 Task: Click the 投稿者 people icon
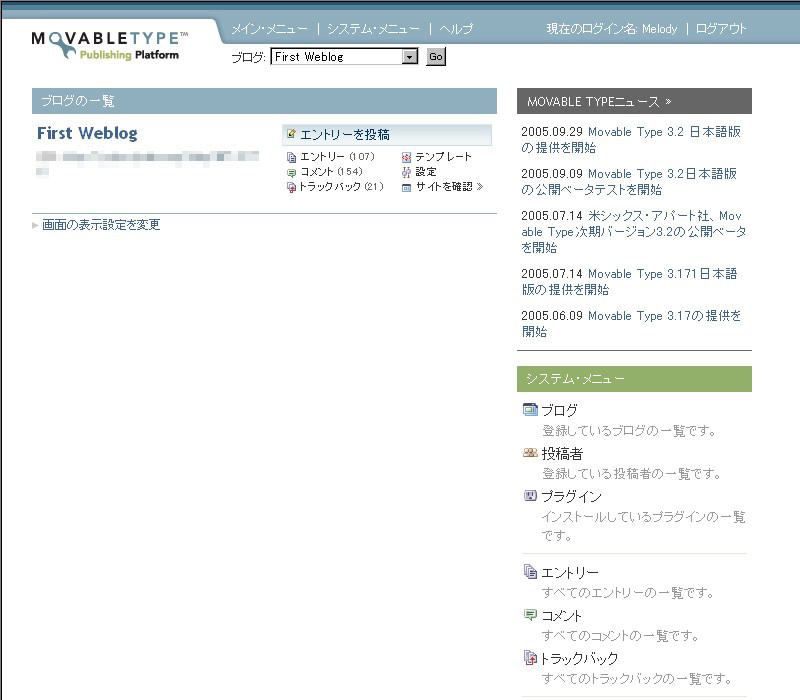coord(530,453)
